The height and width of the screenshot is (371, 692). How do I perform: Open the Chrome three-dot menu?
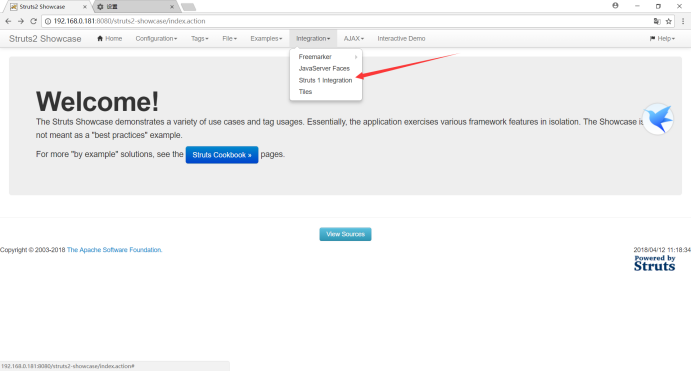pyautogui.click(x=683, y=21)
